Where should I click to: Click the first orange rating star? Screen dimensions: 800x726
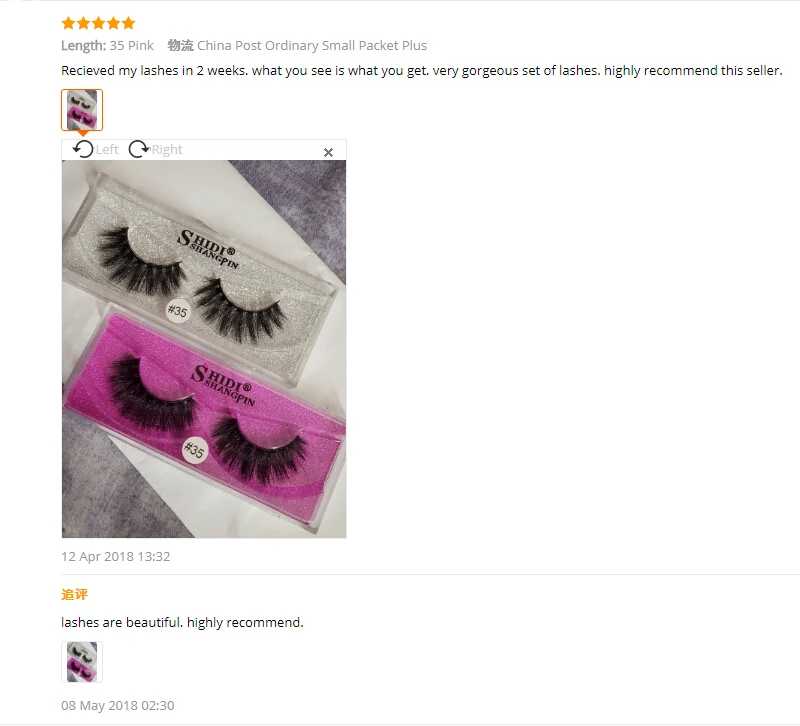(68, 23)
